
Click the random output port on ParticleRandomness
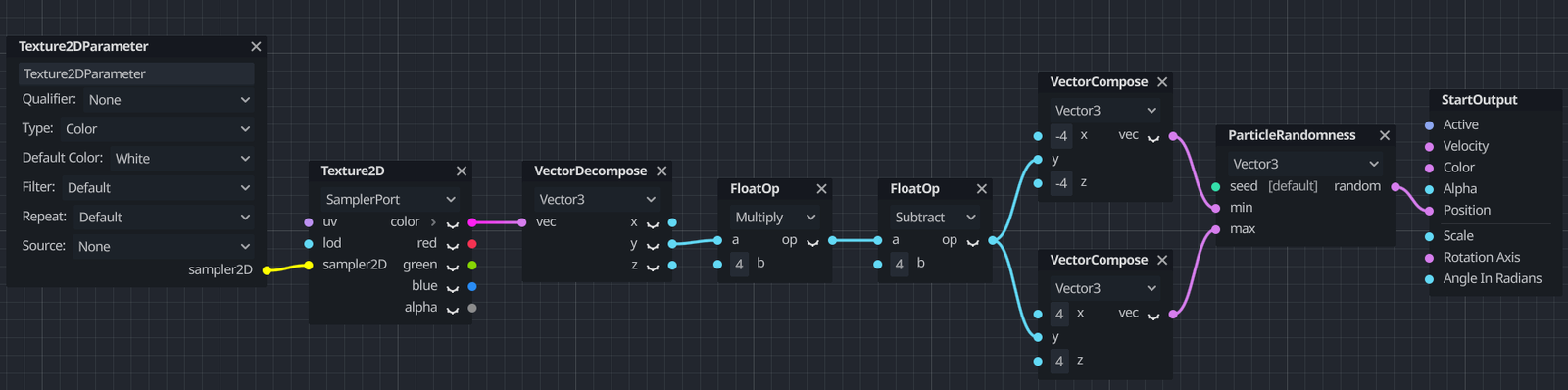[1396, 186]
